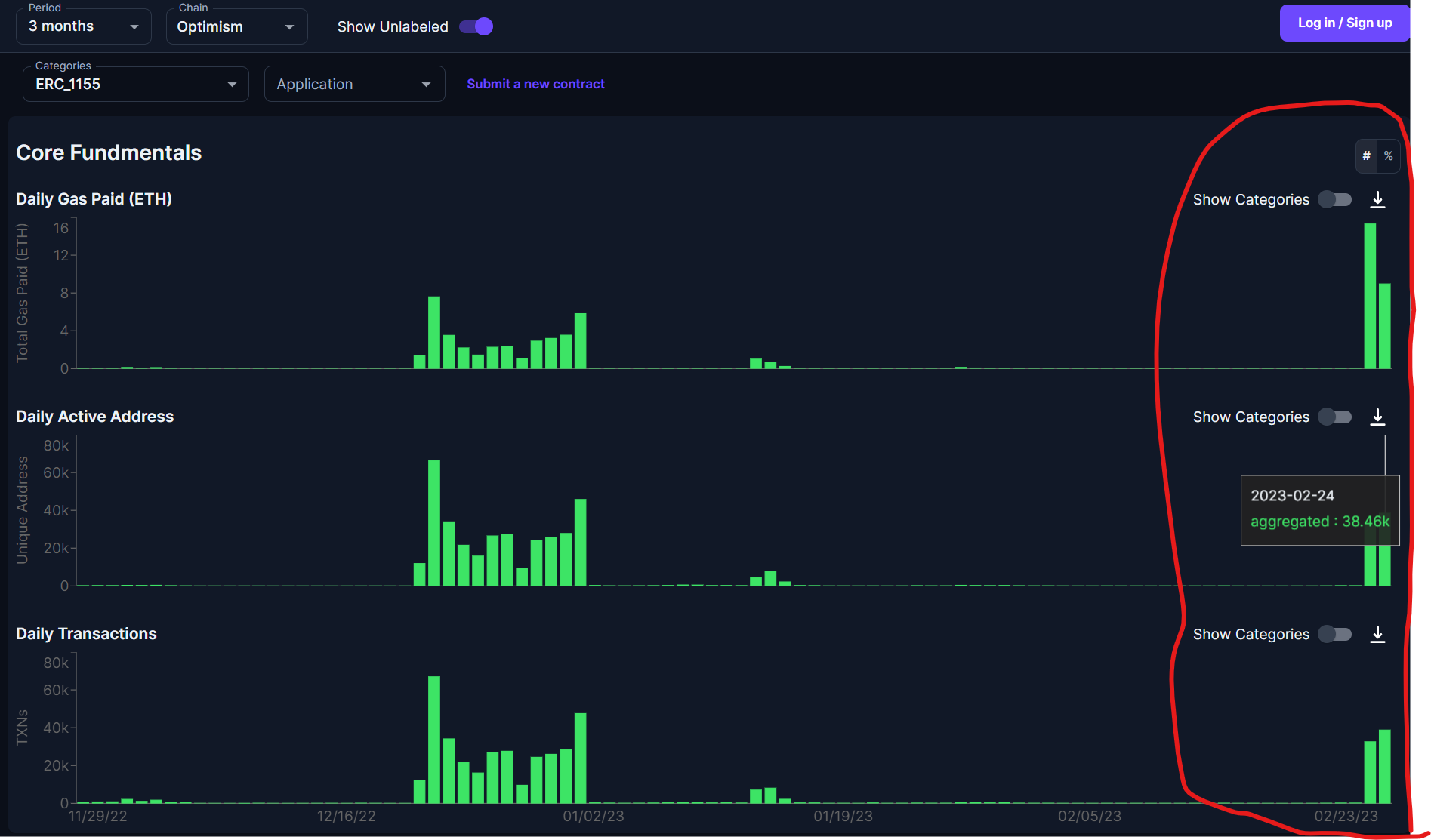Click the 11/29/22 x-axis date label
Viewport: 1431px width, 840px height.
pos(97,816)
